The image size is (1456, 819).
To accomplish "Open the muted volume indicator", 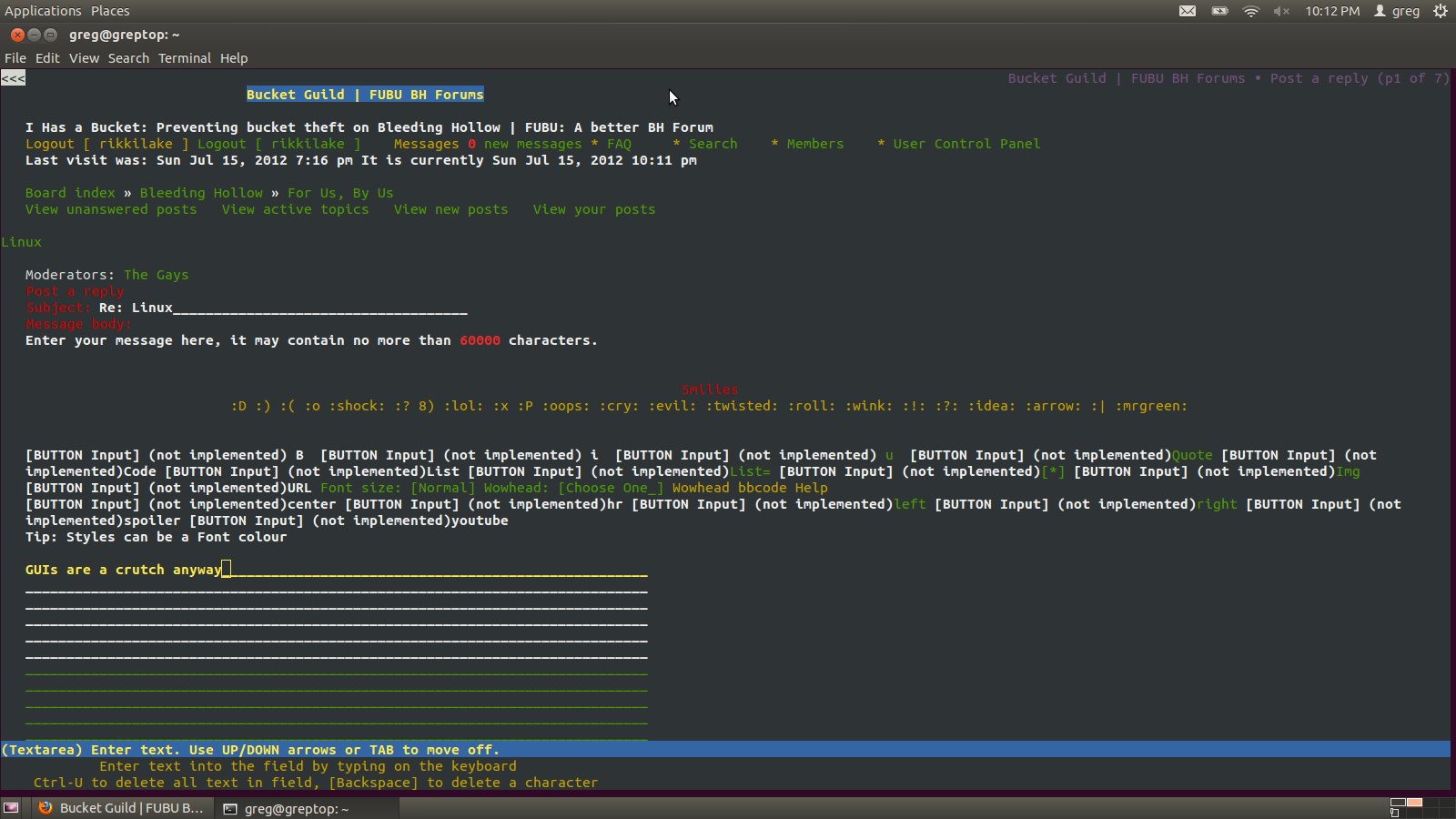I will click(1281, 11).
